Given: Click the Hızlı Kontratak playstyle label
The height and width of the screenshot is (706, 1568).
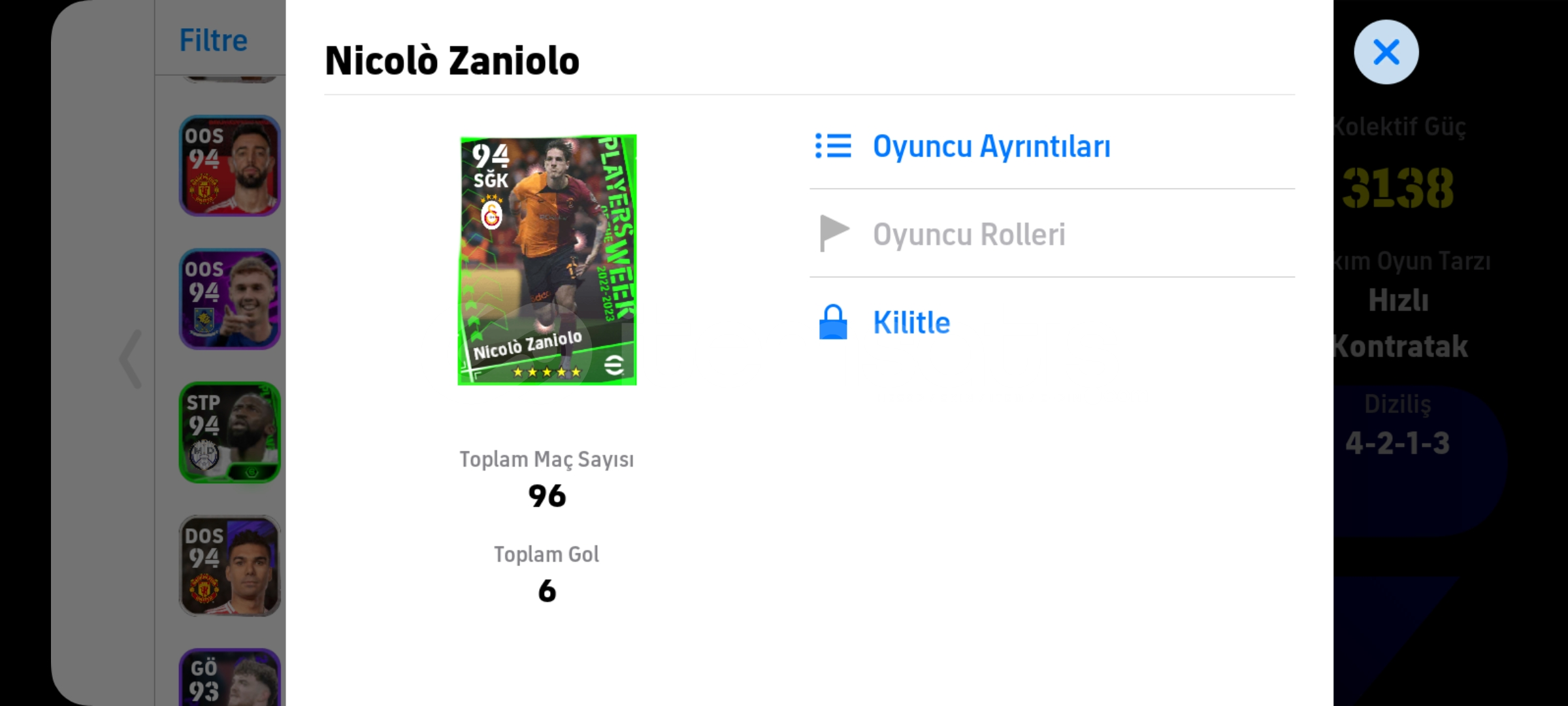Looking at the screenshot, I should (x=1399, y=323).
